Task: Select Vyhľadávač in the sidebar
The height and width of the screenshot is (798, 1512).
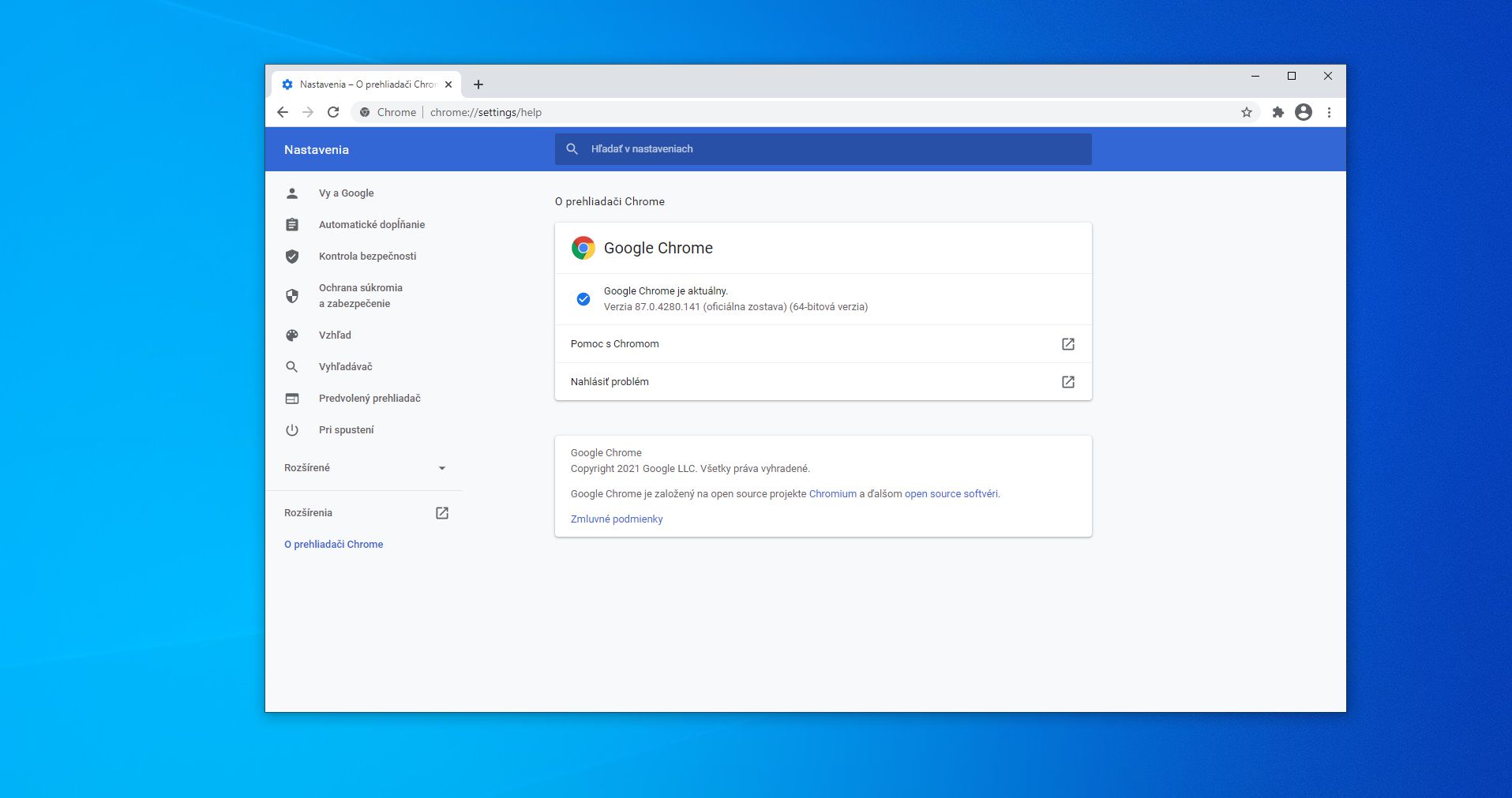Action: click(x=345, y=367)
